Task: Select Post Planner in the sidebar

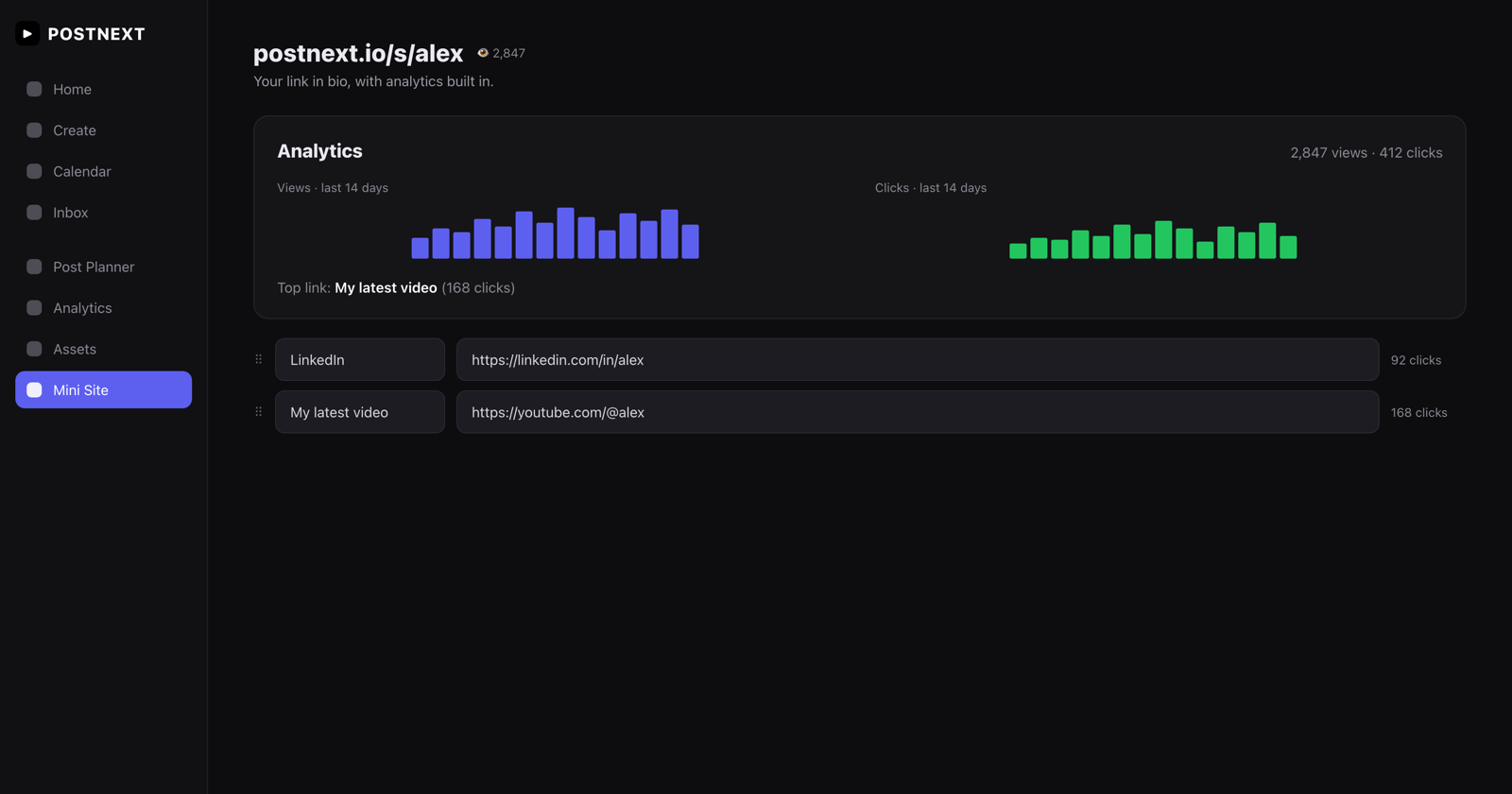Action: (103, 267)
